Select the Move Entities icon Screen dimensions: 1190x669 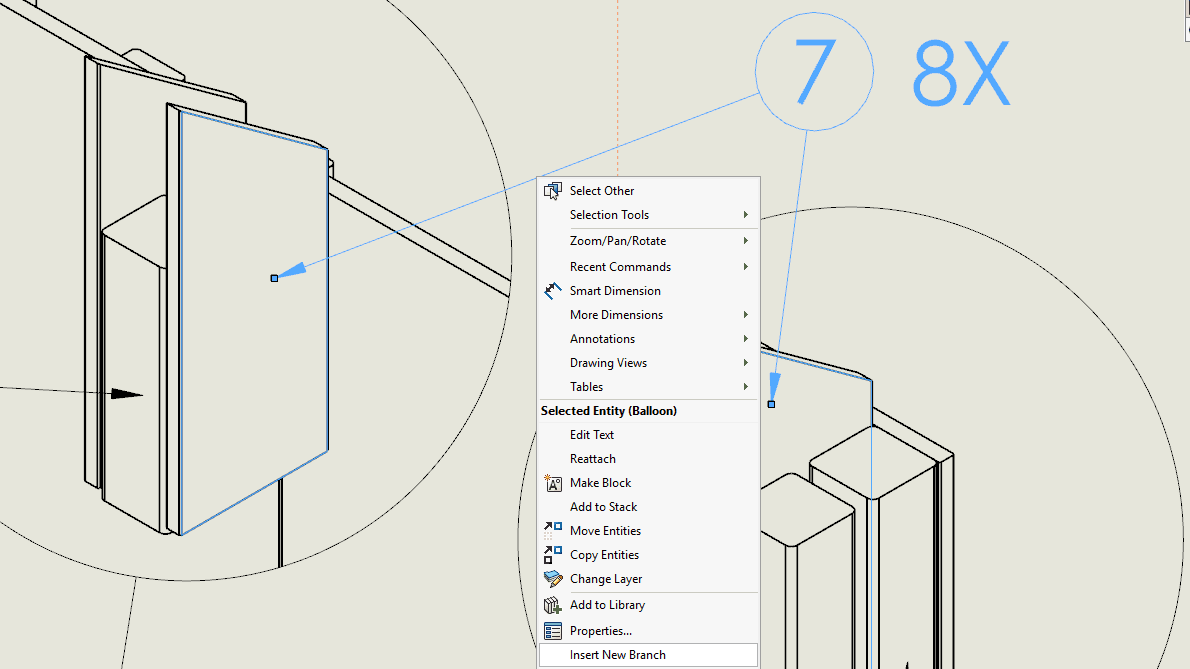coord(553,531)
